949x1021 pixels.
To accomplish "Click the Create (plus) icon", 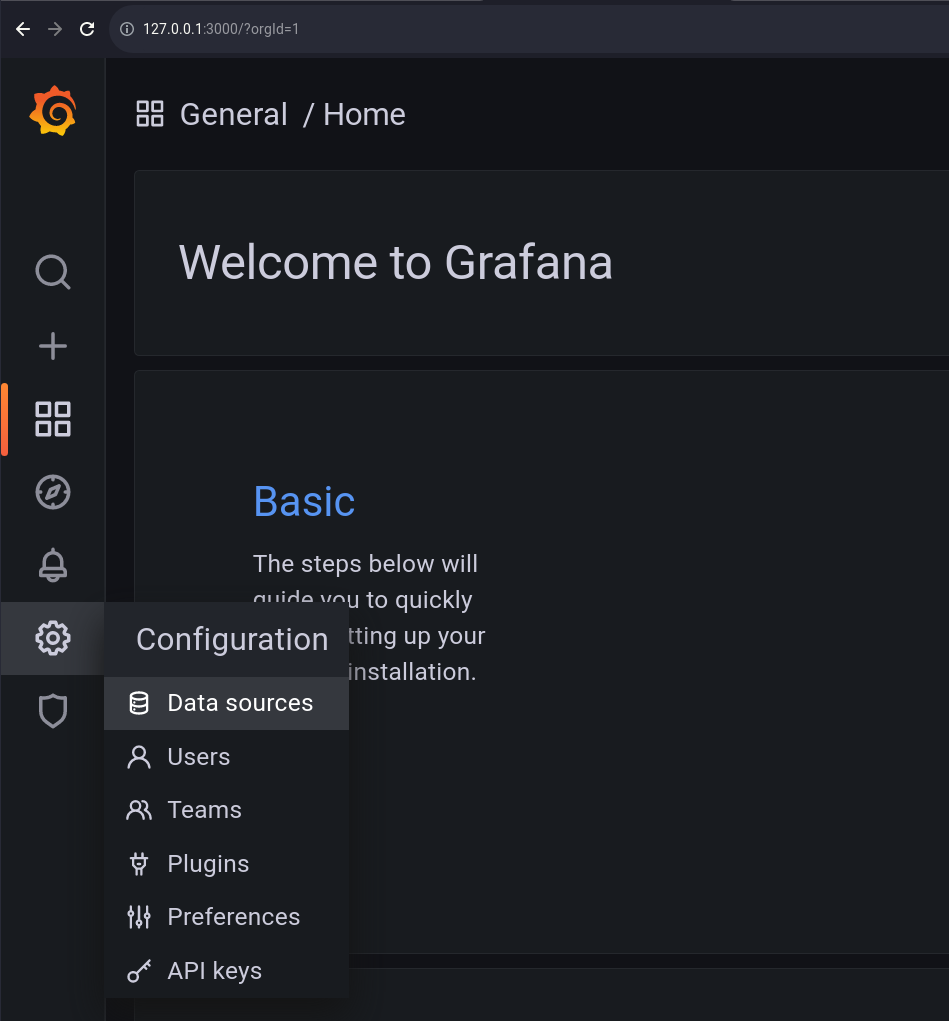I will tap(52, 345).
